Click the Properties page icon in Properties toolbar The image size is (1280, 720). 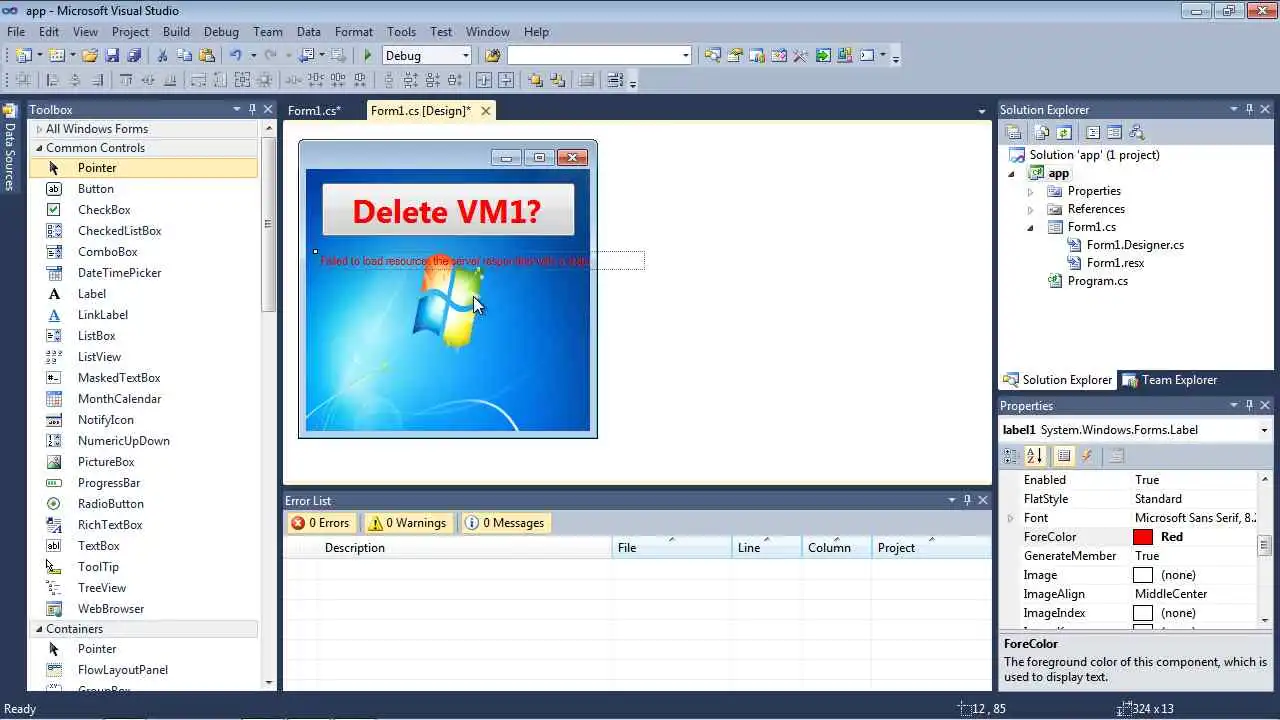click(1116, 456)
